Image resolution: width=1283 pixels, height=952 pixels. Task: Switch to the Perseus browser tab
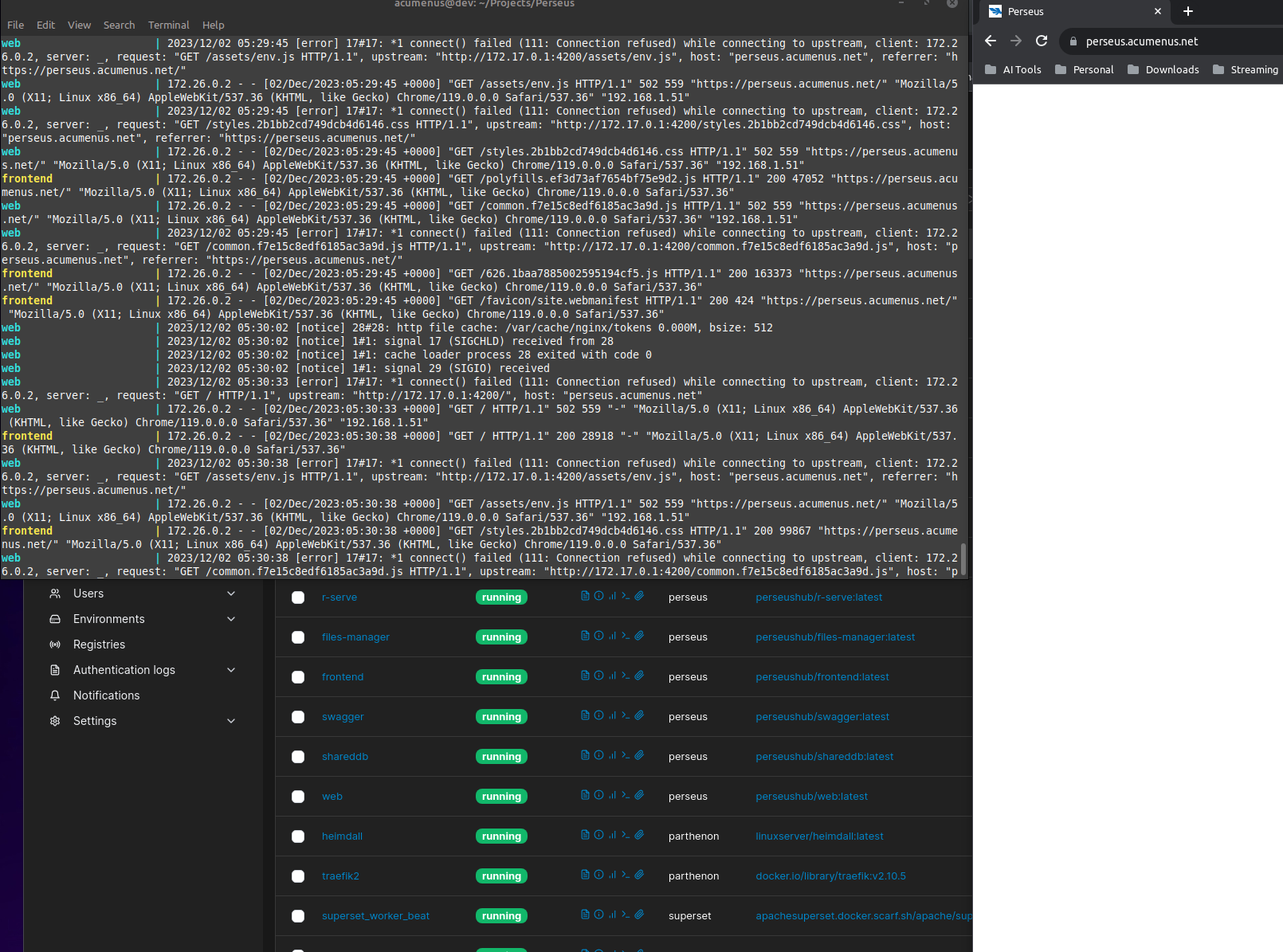click(1073, 11)
